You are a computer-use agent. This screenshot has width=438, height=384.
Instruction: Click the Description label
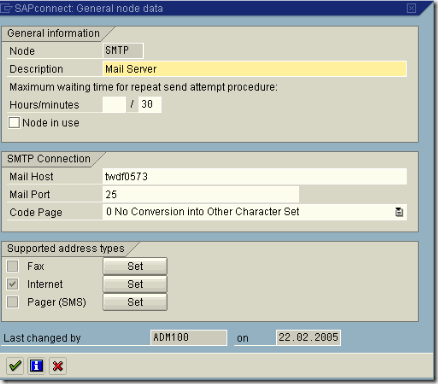tap(36, 69)
